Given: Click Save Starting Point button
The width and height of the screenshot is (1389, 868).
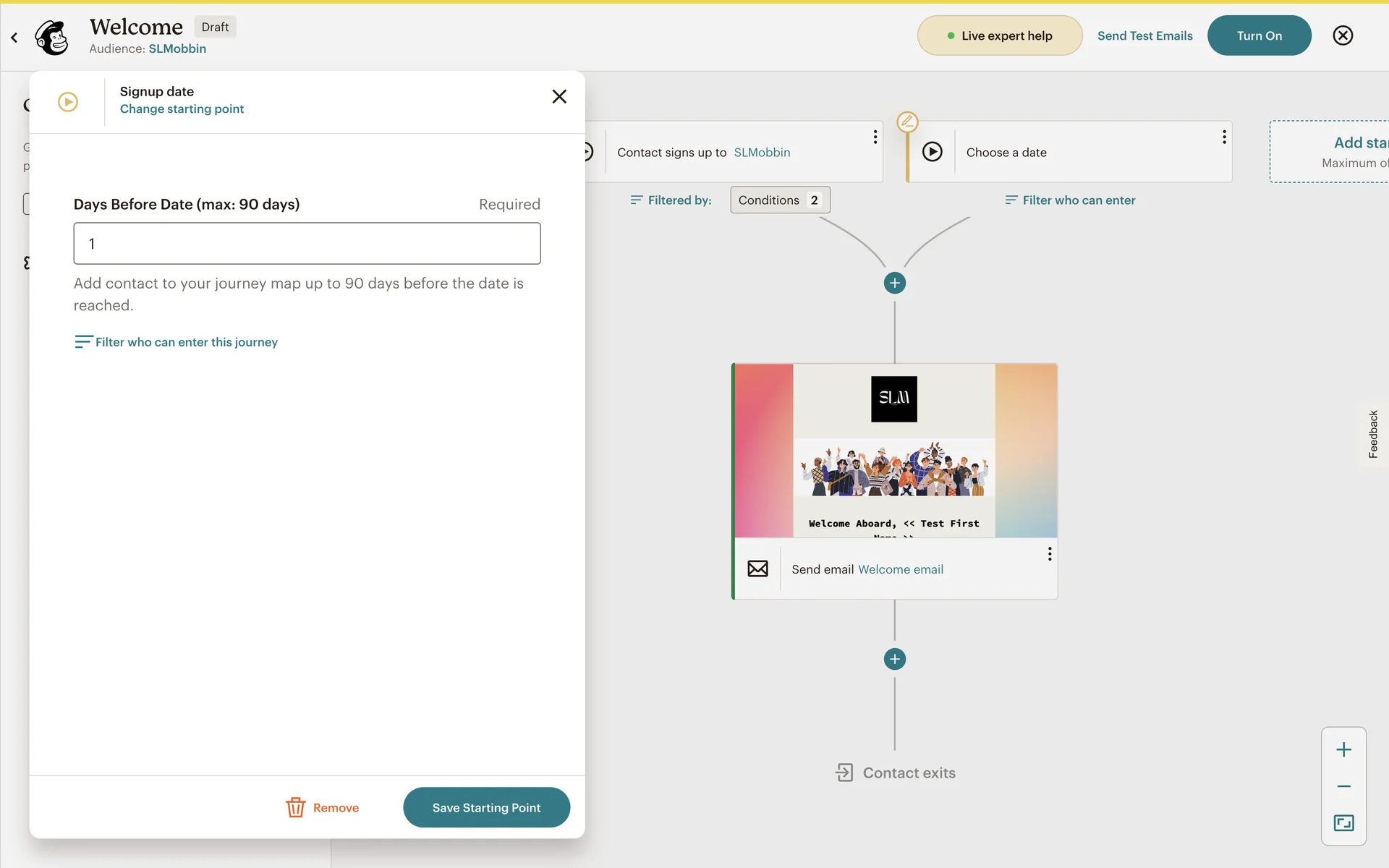Looking at the screenshot, I should click(486, 807).
